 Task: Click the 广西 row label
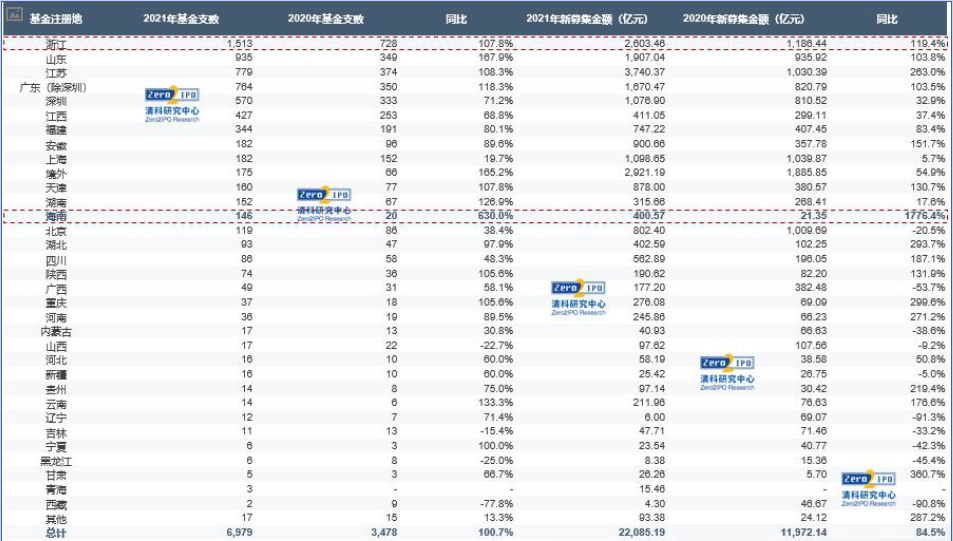pos(56,288)
